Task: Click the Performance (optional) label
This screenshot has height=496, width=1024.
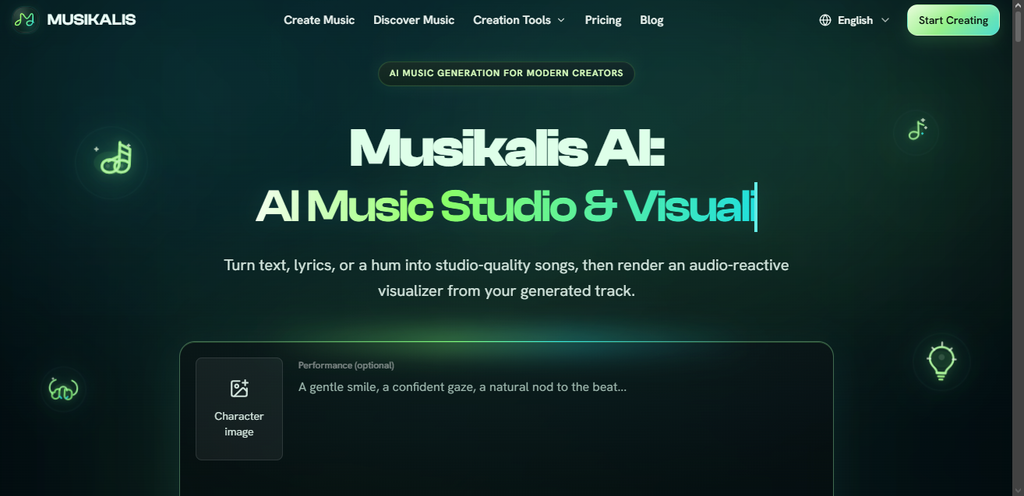Action: click(x=346, y=365)
